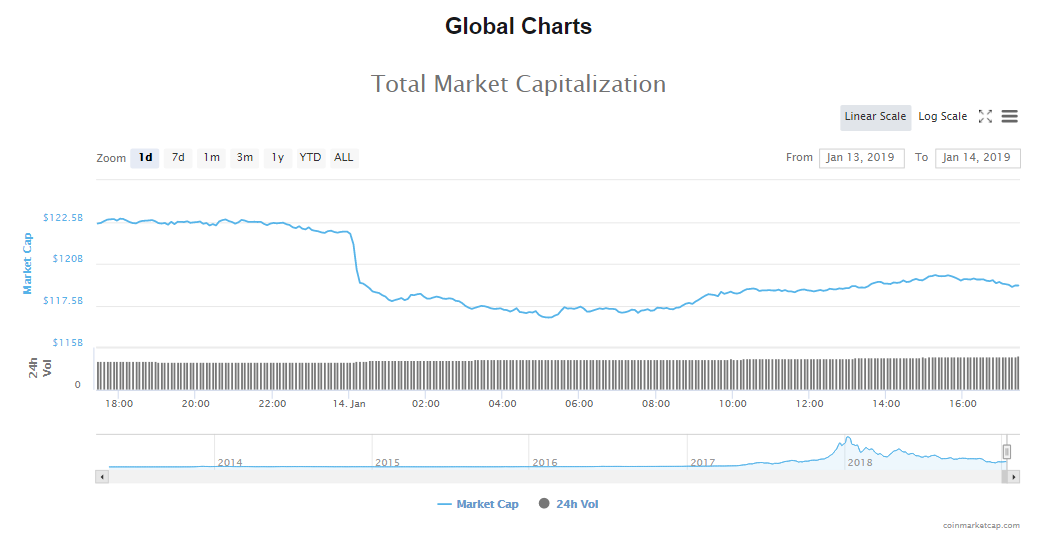
Task: Open the coinmarketcap.com credit link
Action: pos(981,525)
